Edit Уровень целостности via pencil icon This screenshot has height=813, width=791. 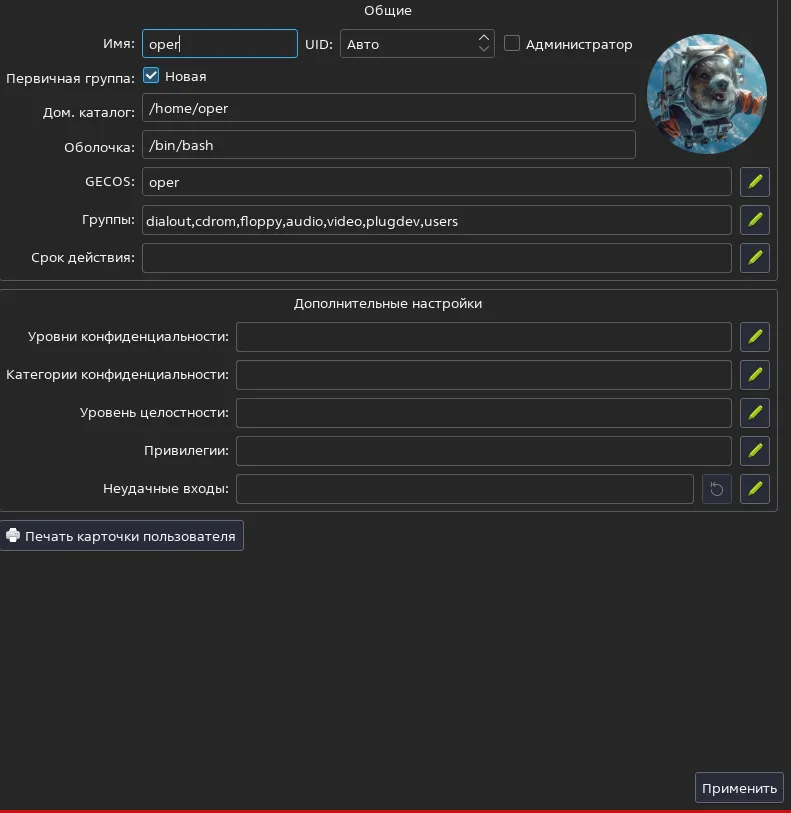point(755,413)
